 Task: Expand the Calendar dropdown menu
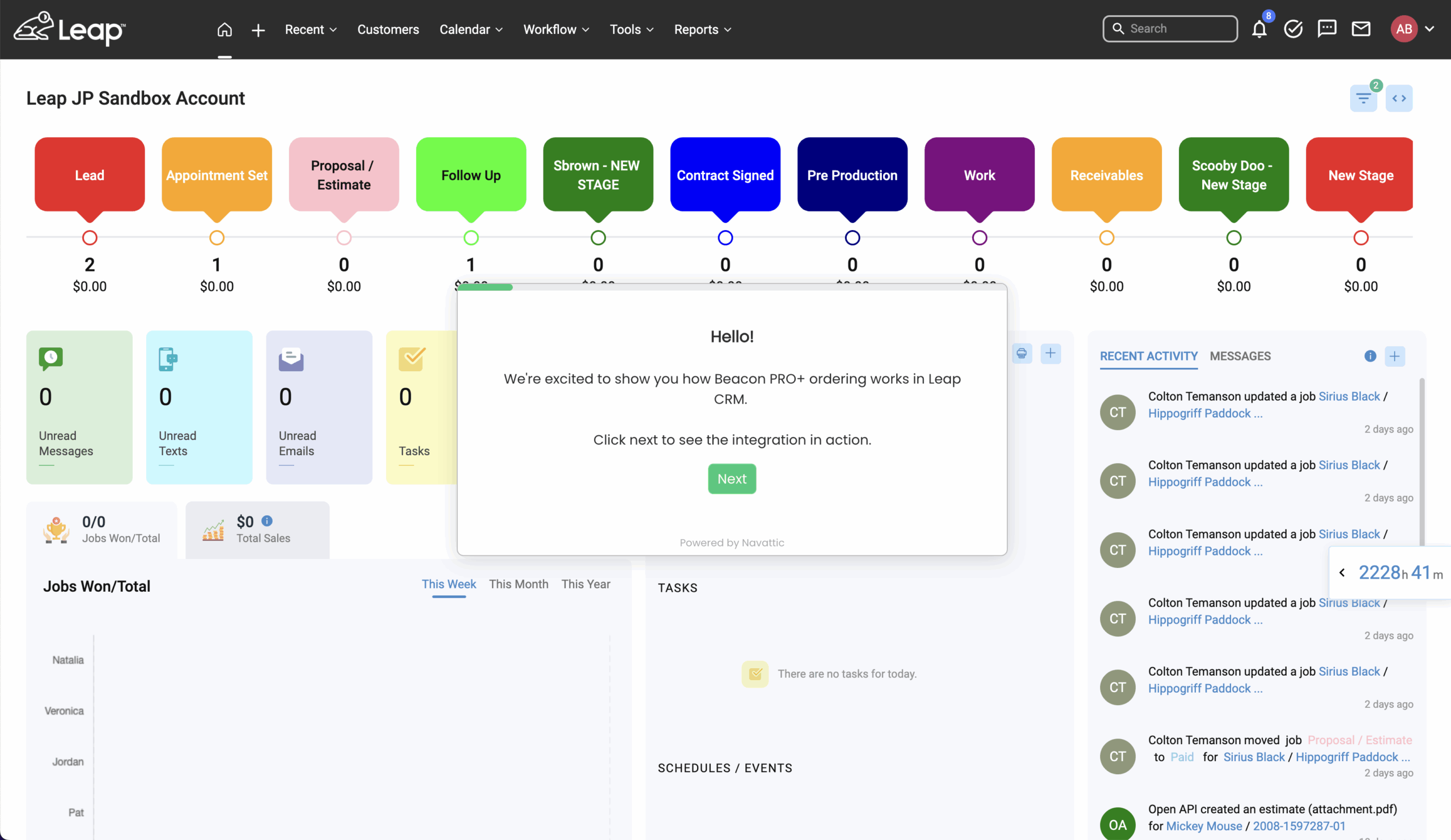point(471,29)
